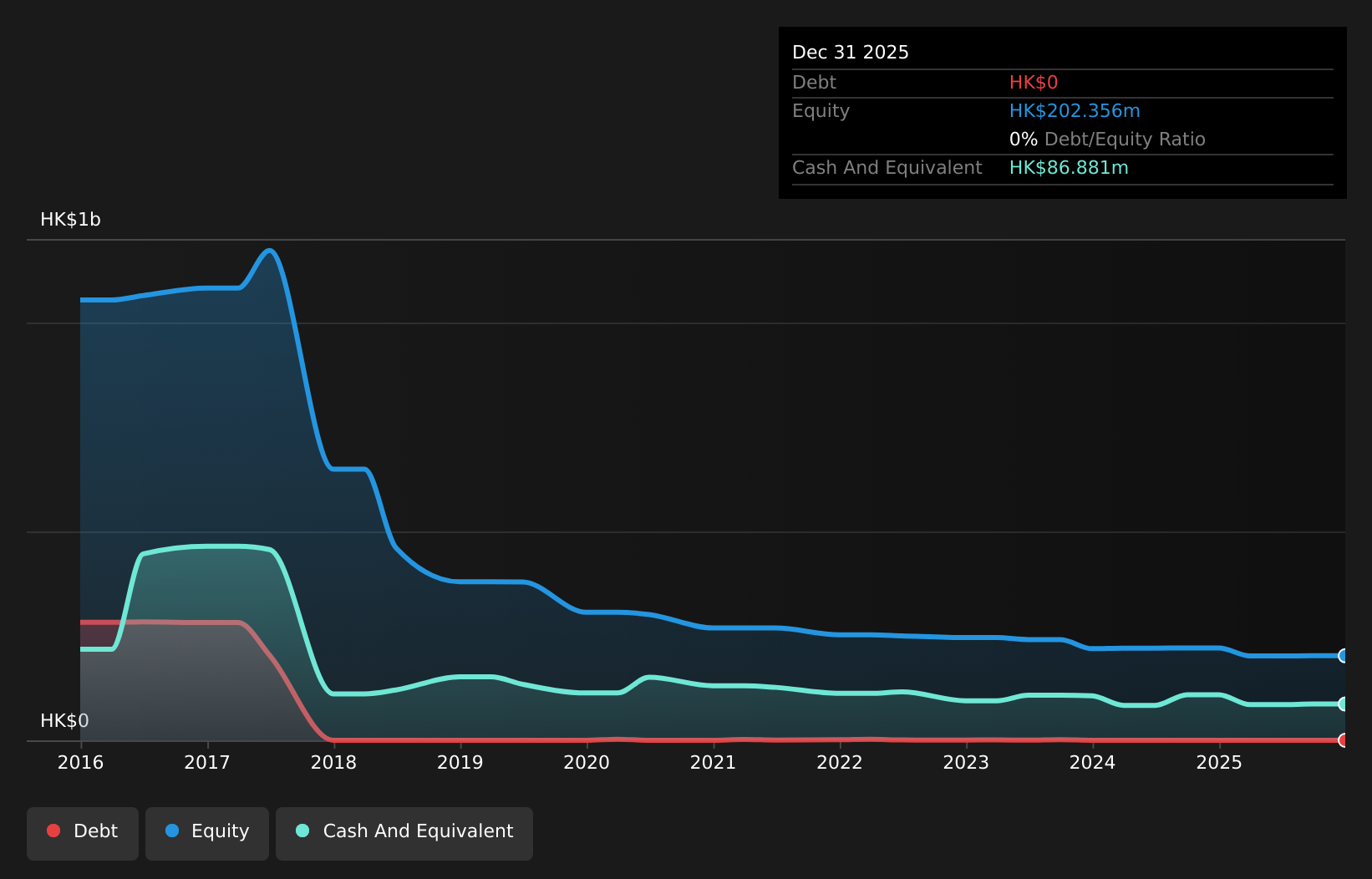This screenshot has height=879, width=1372.
Task: Click the 2016 axis label
Action: point(80,763)
